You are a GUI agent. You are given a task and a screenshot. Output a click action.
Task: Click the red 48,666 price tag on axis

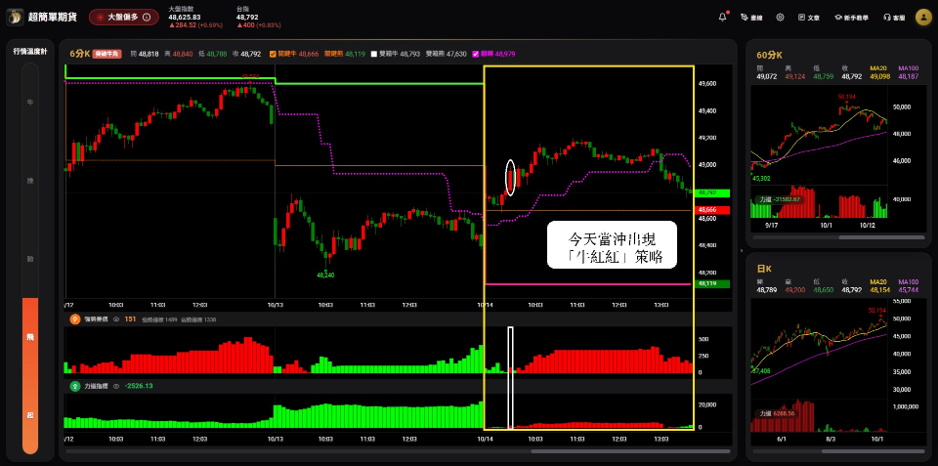(x=714, y=210)
